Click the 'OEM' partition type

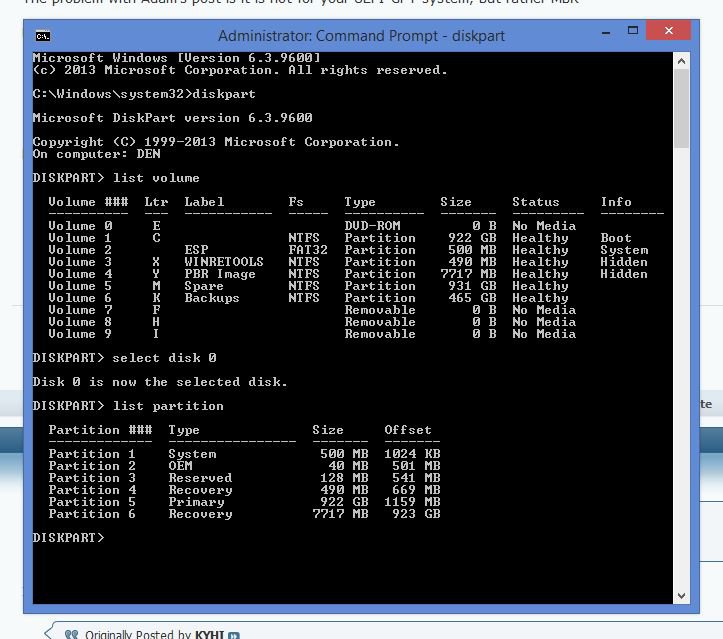point(180,466)
